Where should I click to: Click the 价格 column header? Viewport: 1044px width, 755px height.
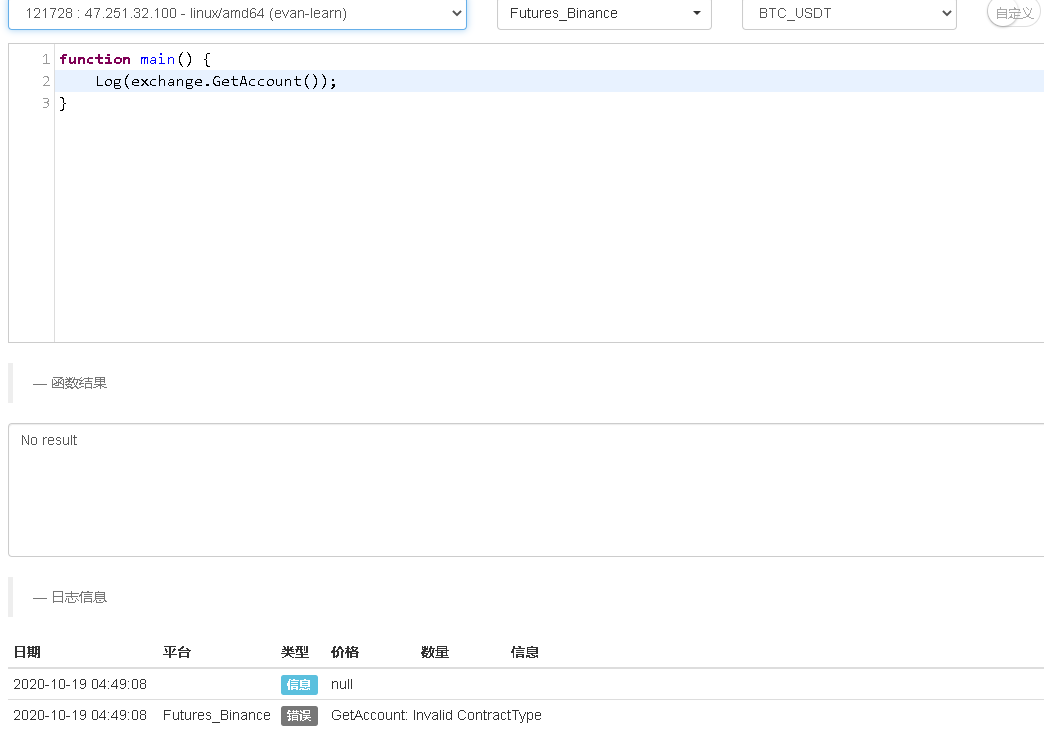[345, 652]
